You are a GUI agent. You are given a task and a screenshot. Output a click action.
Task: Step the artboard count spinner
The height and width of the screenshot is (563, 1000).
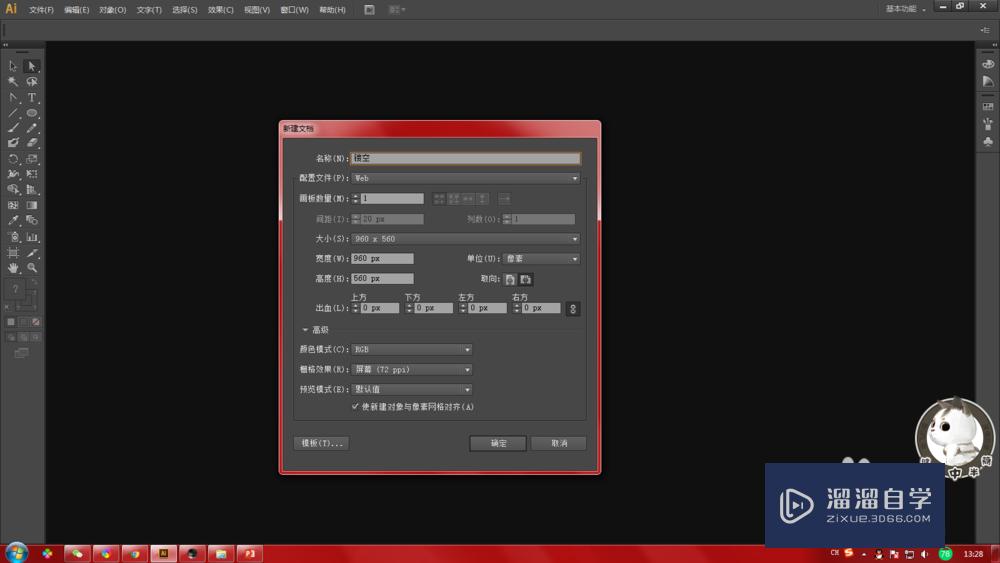[x=356, y=199]
